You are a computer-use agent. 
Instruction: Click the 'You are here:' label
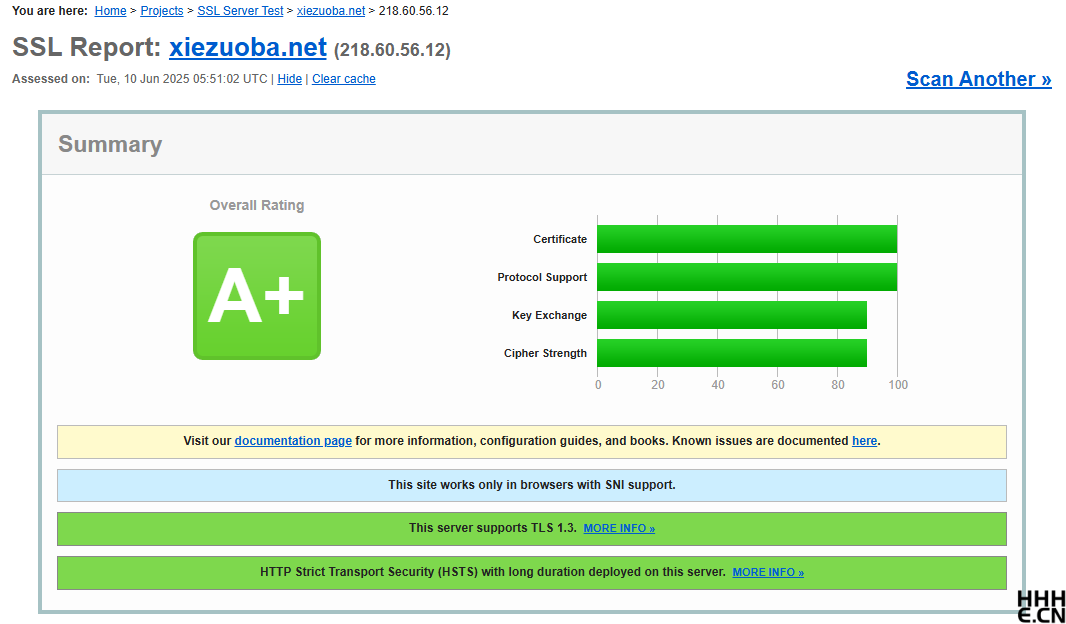tap(50, 11)
